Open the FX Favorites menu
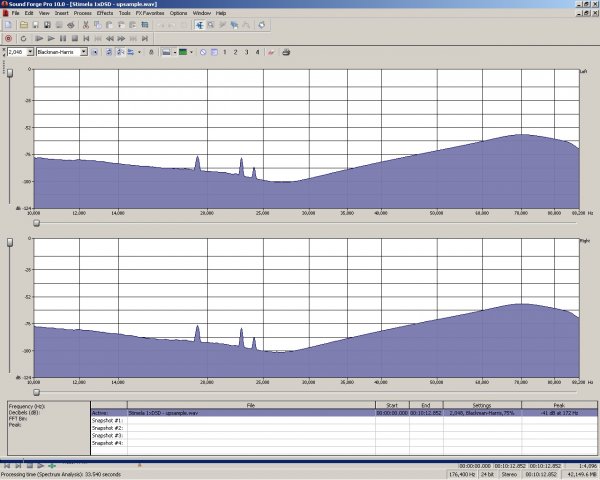The image size is (600, 480). pos(149,13)
